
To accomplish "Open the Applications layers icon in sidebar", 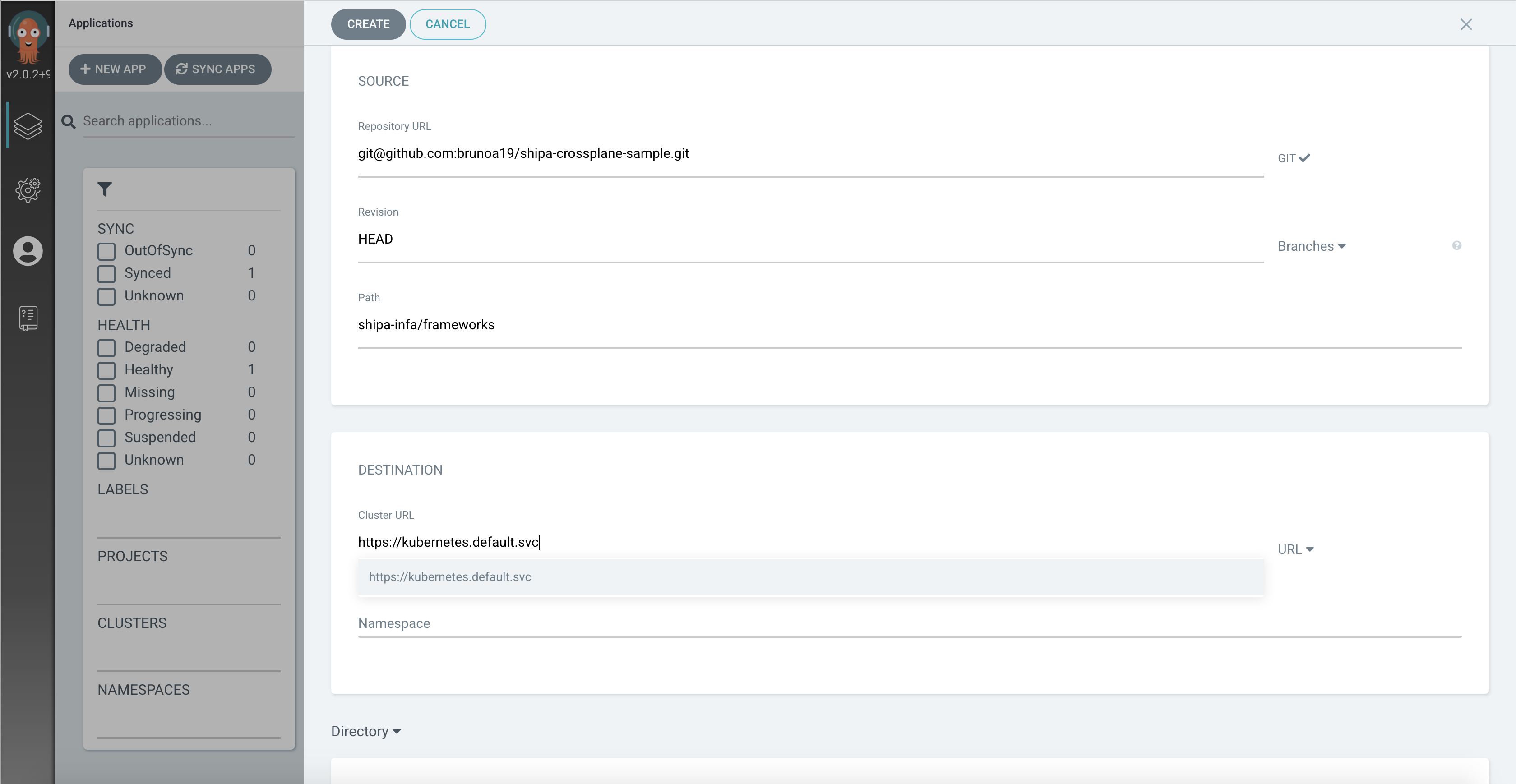I will tap(28, 125).
